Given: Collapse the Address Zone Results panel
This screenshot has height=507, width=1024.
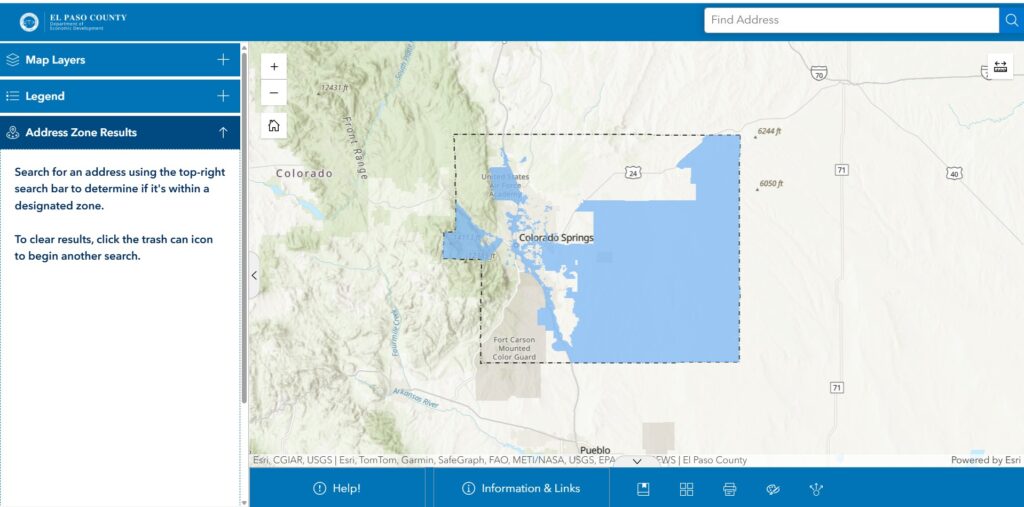Looking at the screenshot, I should point(222,132).
